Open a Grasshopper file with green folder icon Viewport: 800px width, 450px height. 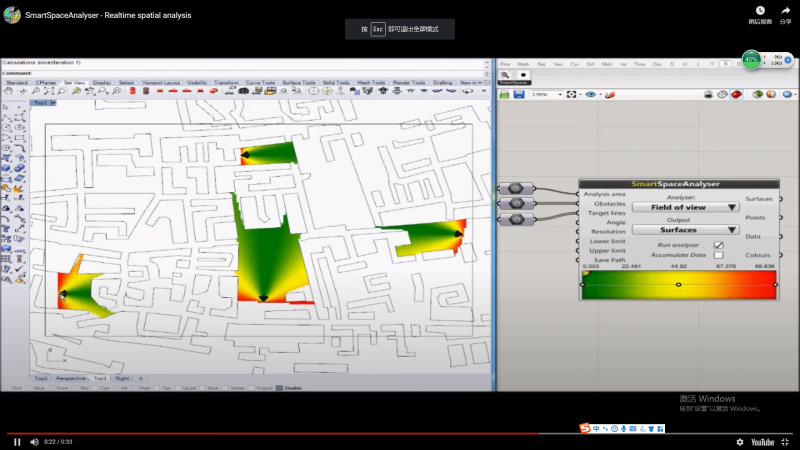(504, 94)
